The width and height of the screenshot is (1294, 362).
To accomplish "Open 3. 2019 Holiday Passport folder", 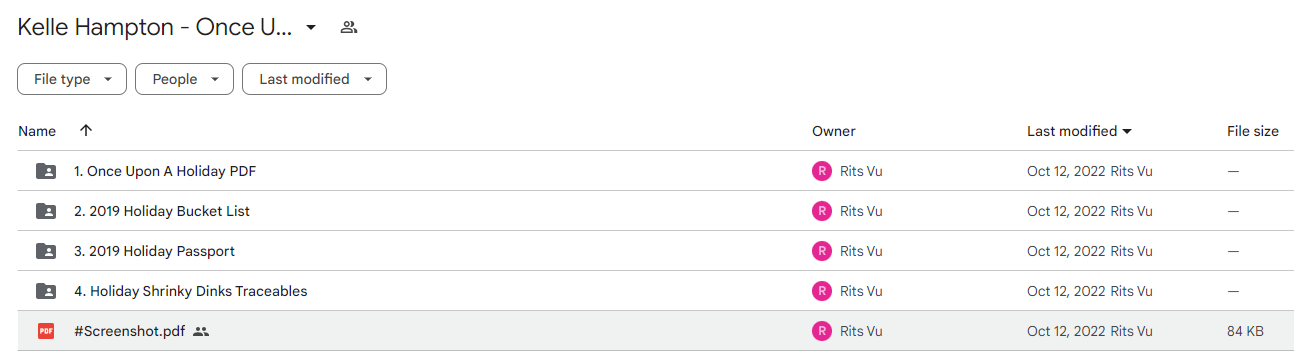I will point(154,251).
